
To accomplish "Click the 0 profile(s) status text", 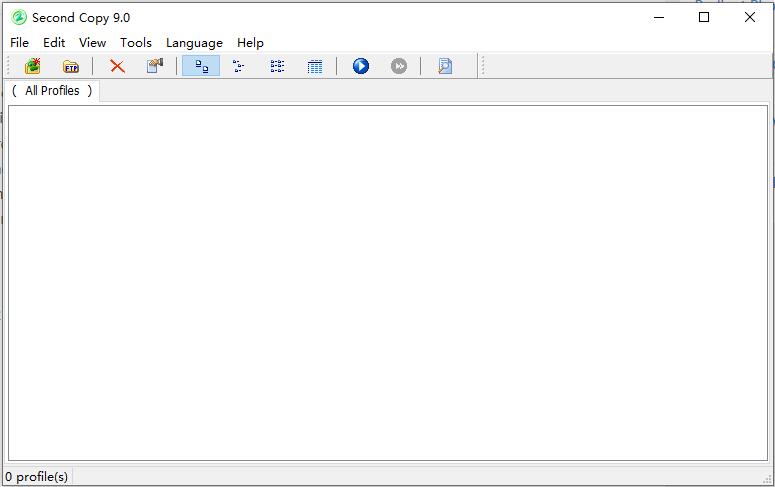I will click(x=37, y=477).
